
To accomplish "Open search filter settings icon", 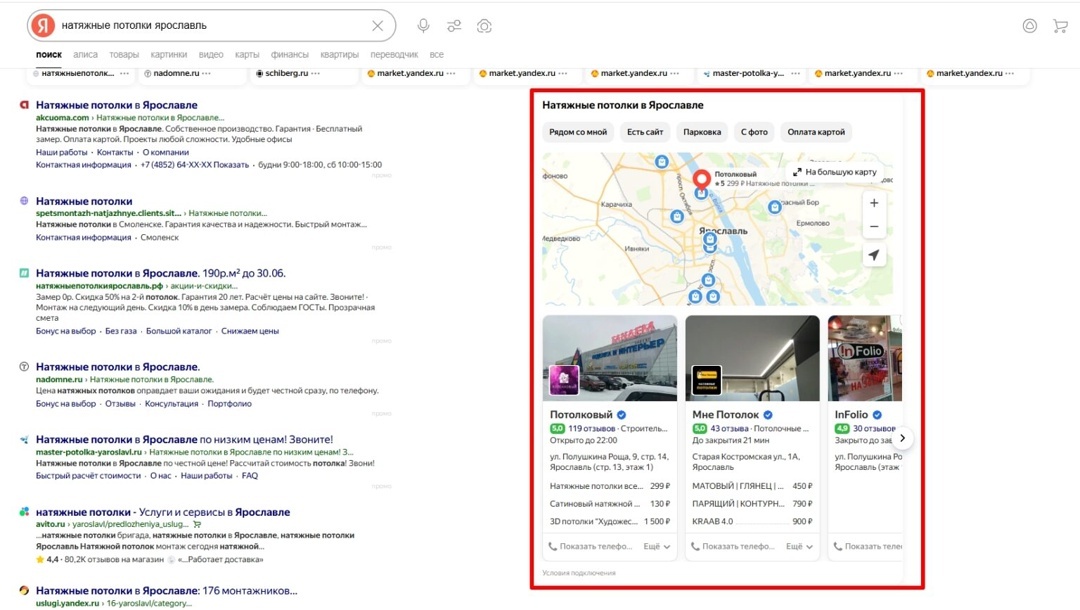I will (x=454, y=25).
